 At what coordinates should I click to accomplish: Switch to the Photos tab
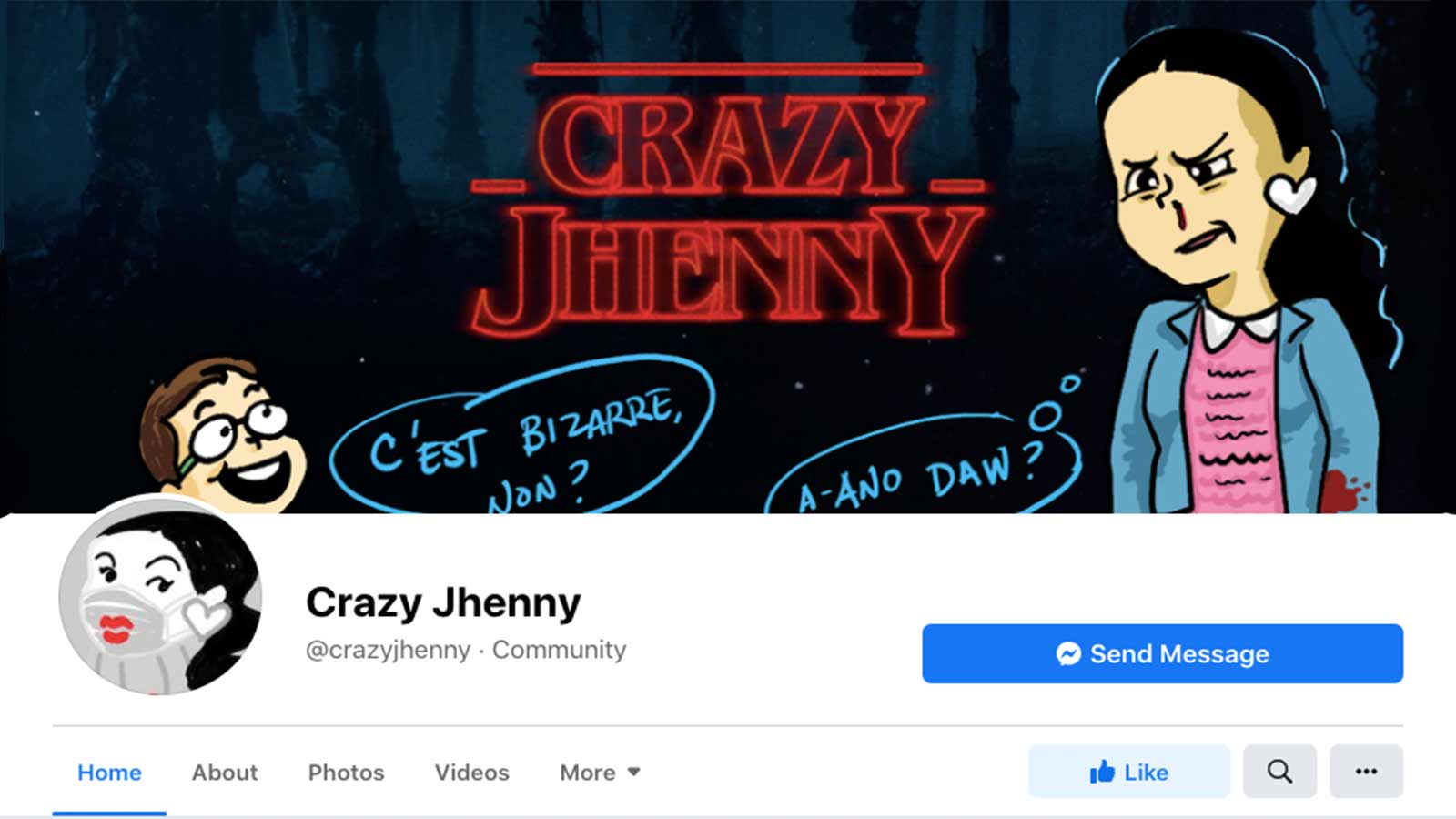click(346, 772)
